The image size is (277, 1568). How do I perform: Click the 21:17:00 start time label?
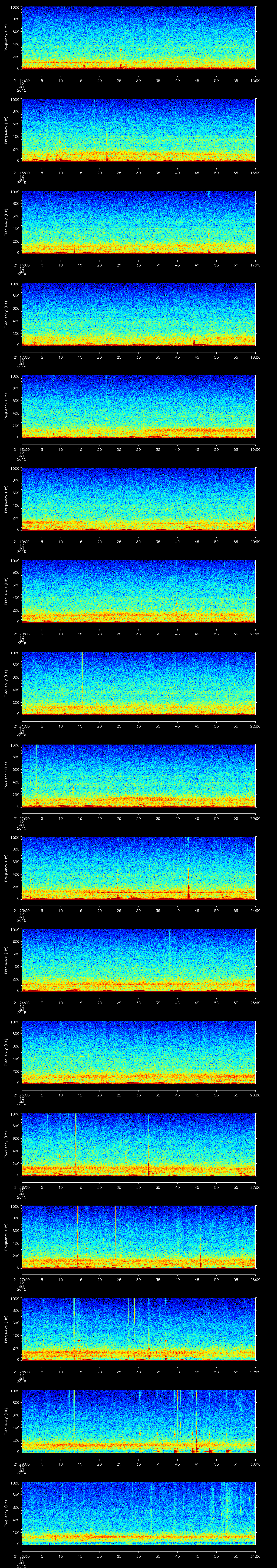click(22, 357)
